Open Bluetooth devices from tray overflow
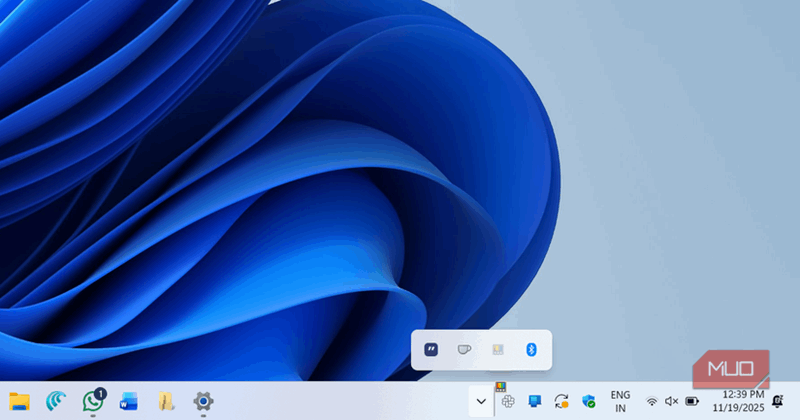800x420 pixels. coord(531,349)
